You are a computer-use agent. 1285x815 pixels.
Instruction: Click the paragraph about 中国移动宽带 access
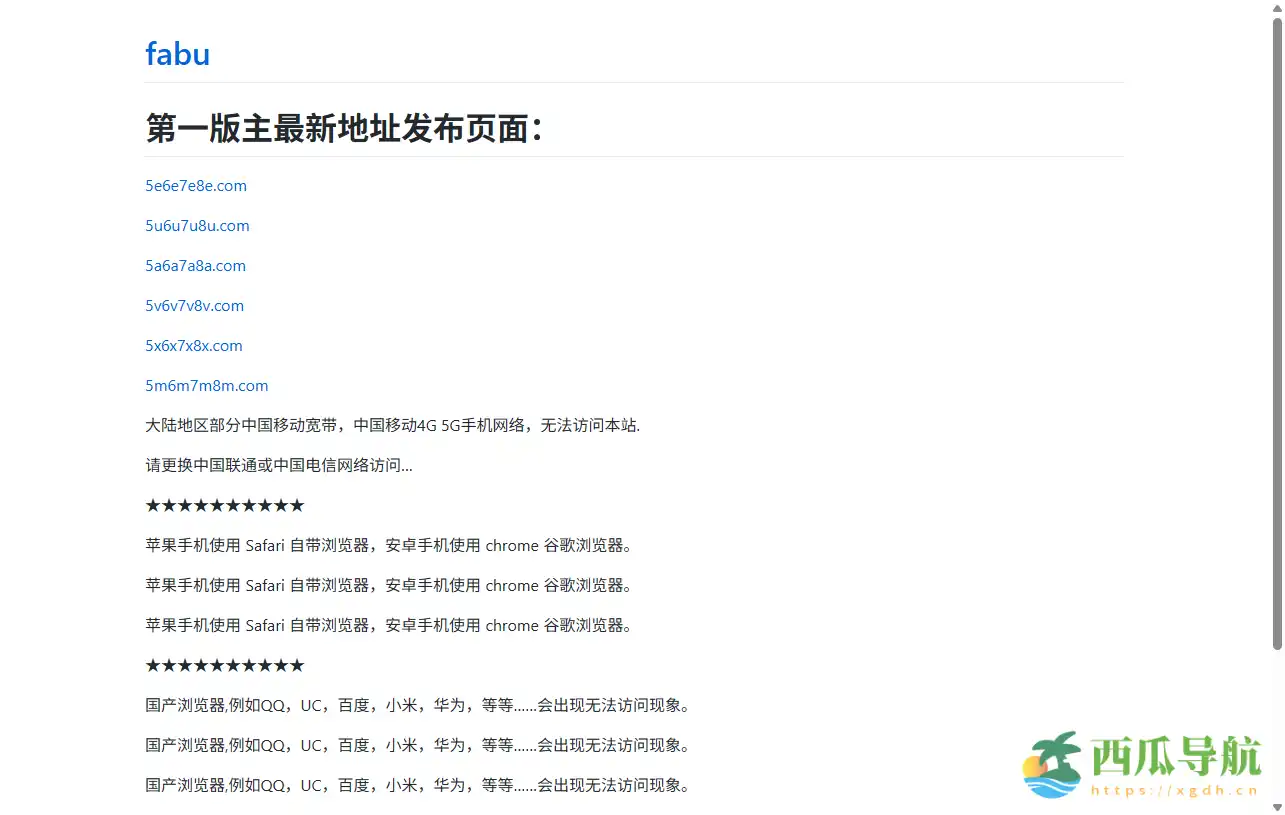pos(392,426)
